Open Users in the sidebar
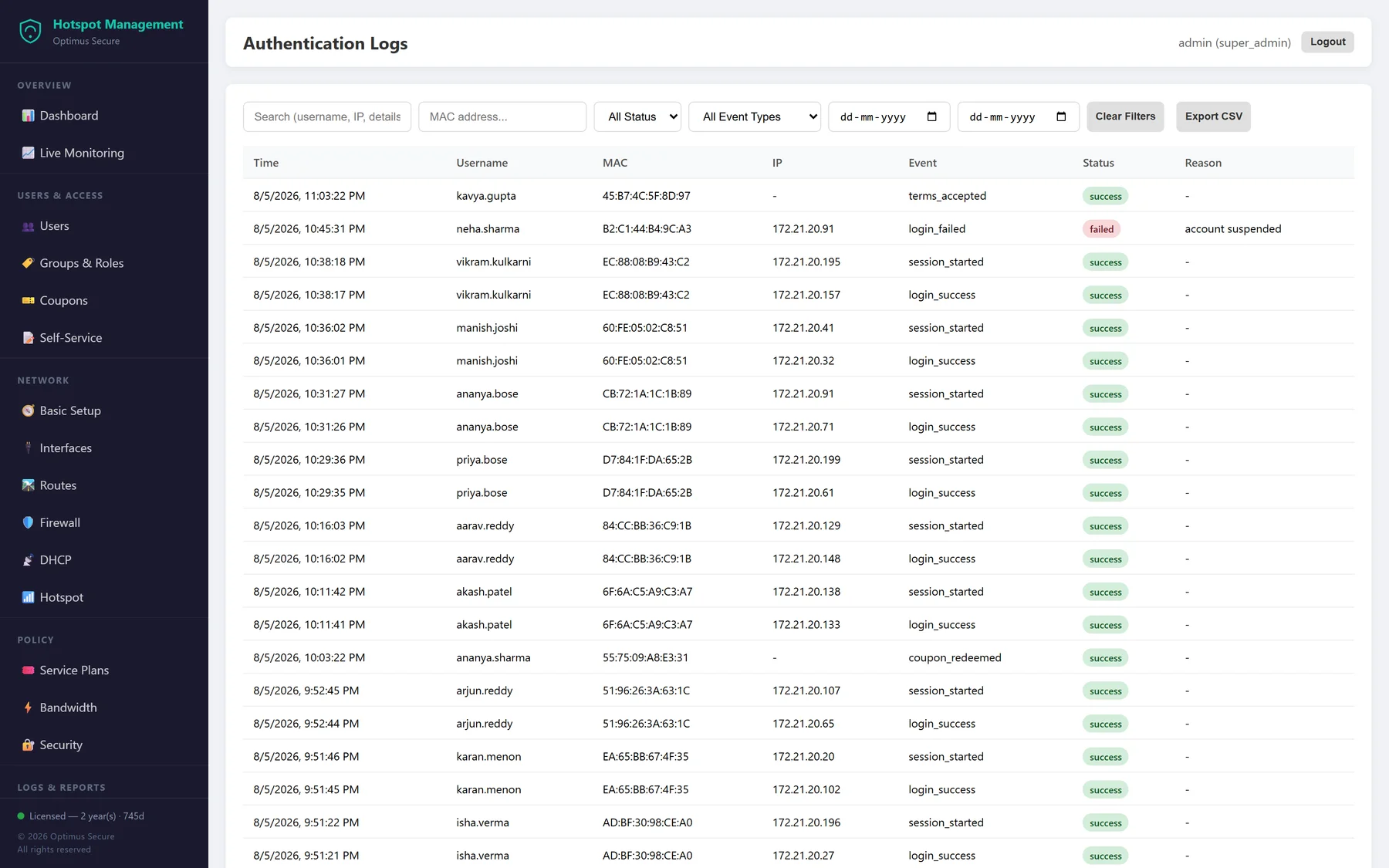 54,226
